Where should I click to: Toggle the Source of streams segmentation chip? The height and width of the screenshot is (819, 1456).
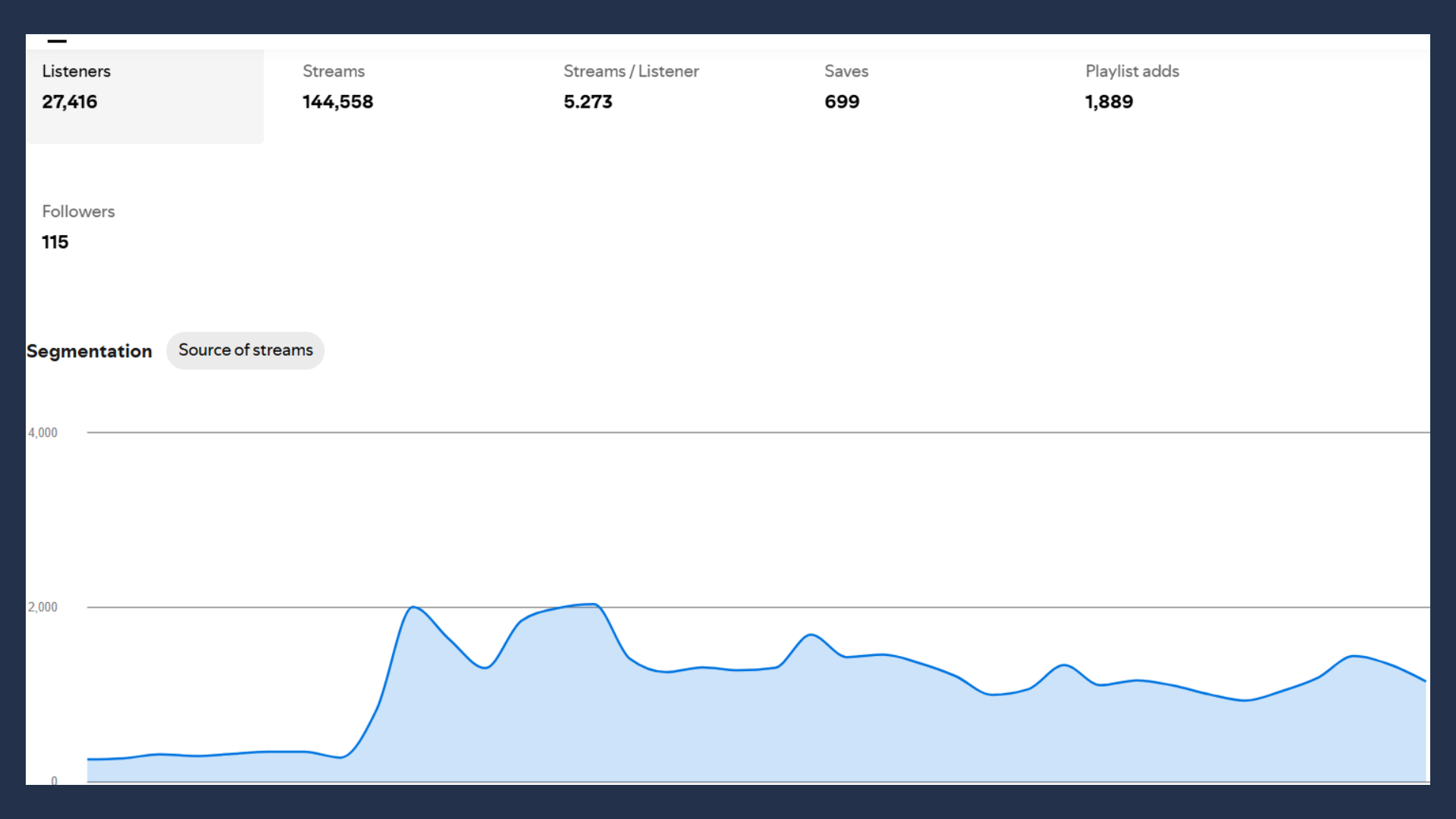click(x=246, y=350)
